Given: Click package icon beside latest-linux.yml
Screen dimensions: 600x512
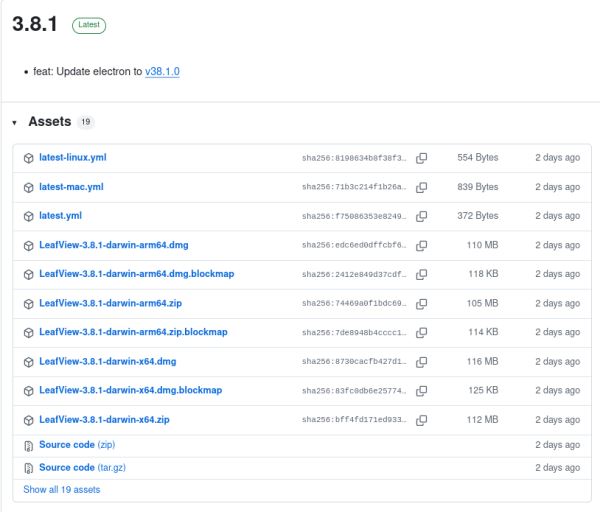Looking at the screenshot, I should click(x=29, y=158).
